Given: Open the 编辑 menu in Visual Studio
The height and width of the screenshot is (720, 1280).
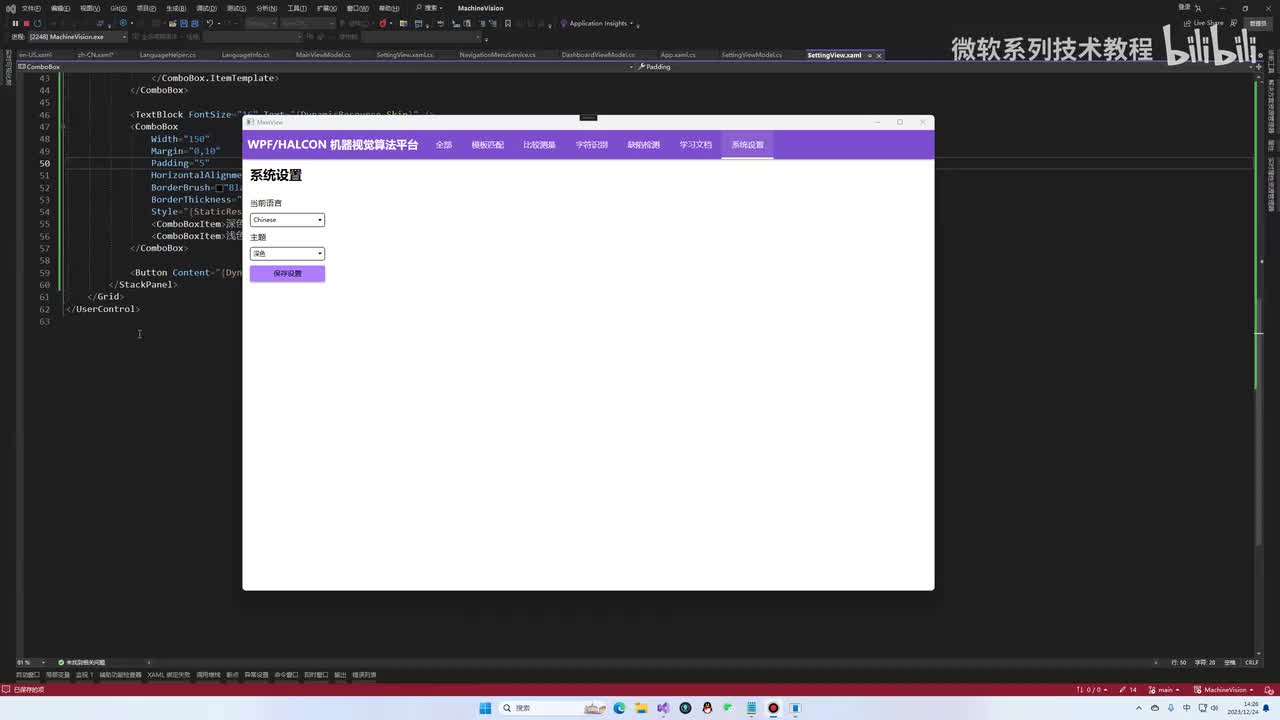Looking at the screenshot, I should pos(60,8).
